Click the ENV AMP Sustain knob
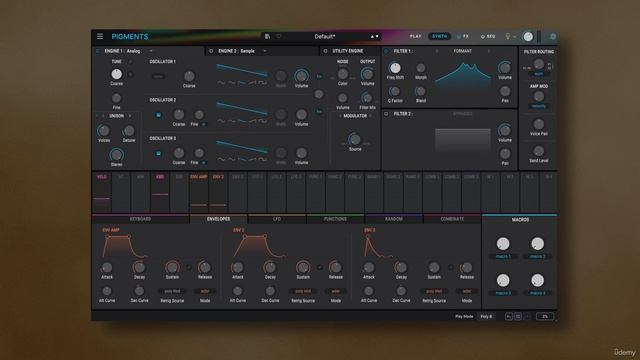640x360 pixels. coord(172,267)
